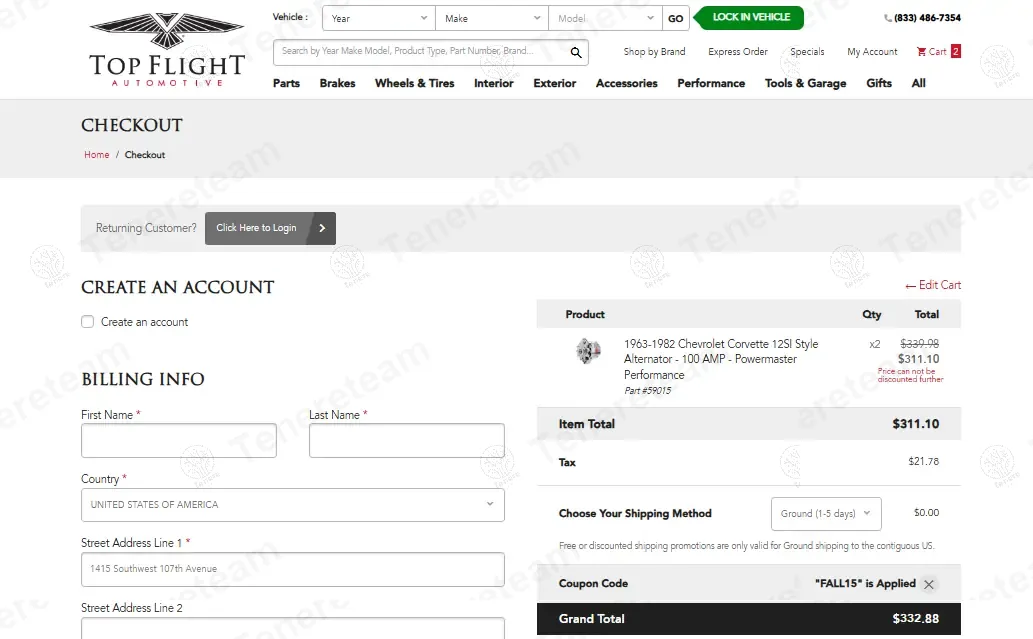Open the Specials link
The height and width of the screenshot is (639, 1033).
[807, 51]
